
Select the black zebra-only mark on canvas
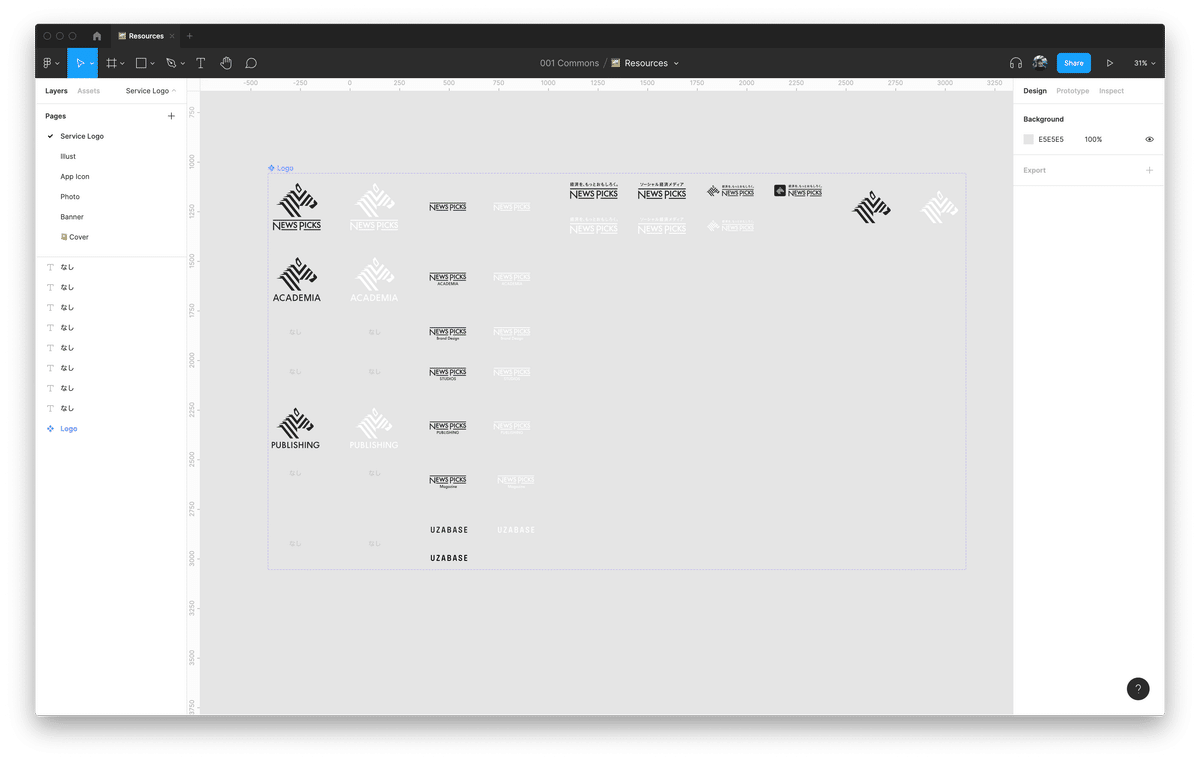[871, 208]
